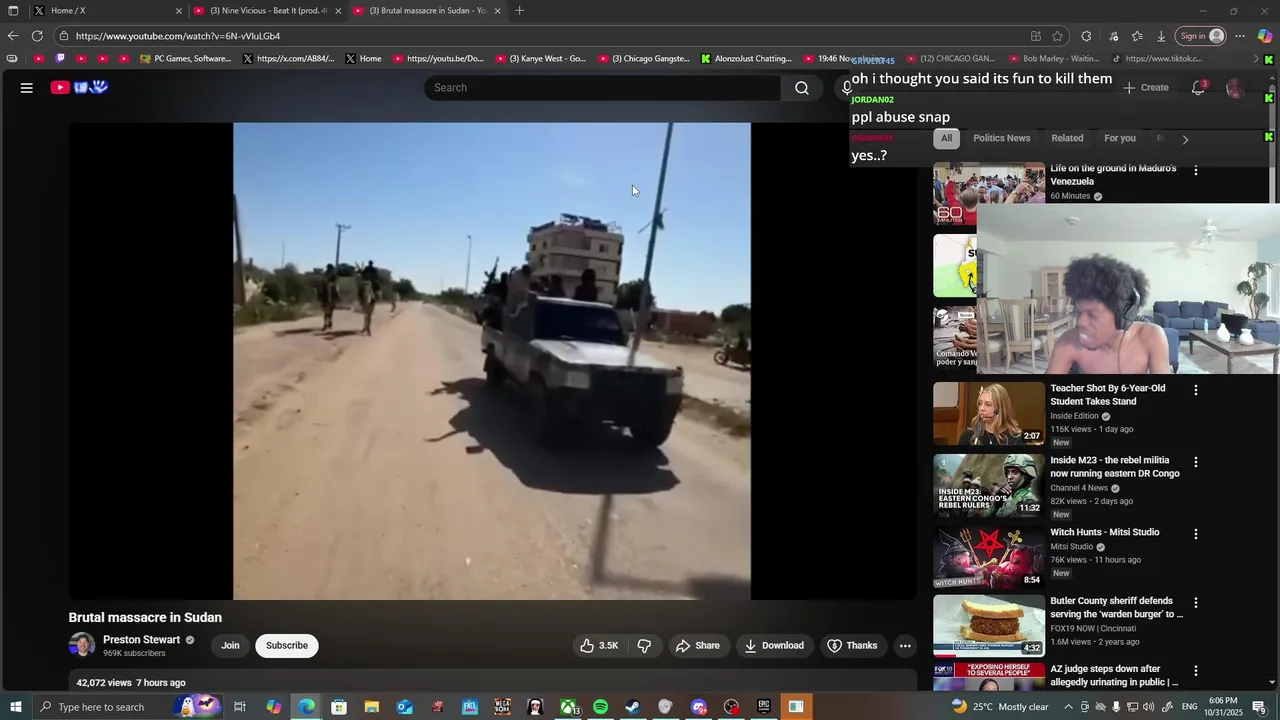
Task: Open menu for AZ judge video
Action: tap(1195, 671)
